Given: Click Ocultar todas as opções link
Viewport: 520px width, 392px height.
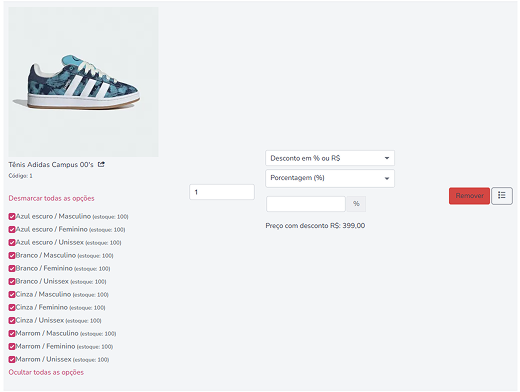Looking at the screenshot, I should (x=46, y=372).
